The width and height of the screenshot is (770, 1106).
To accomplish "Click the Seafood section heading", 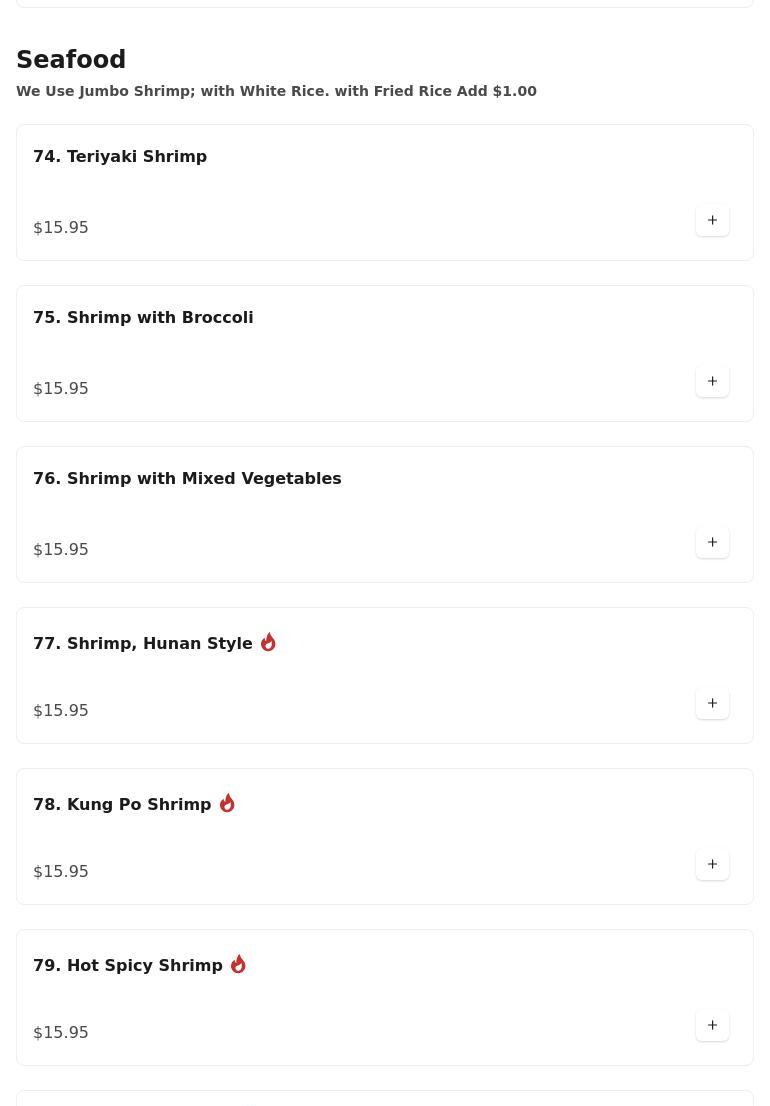I will (71, 60).
